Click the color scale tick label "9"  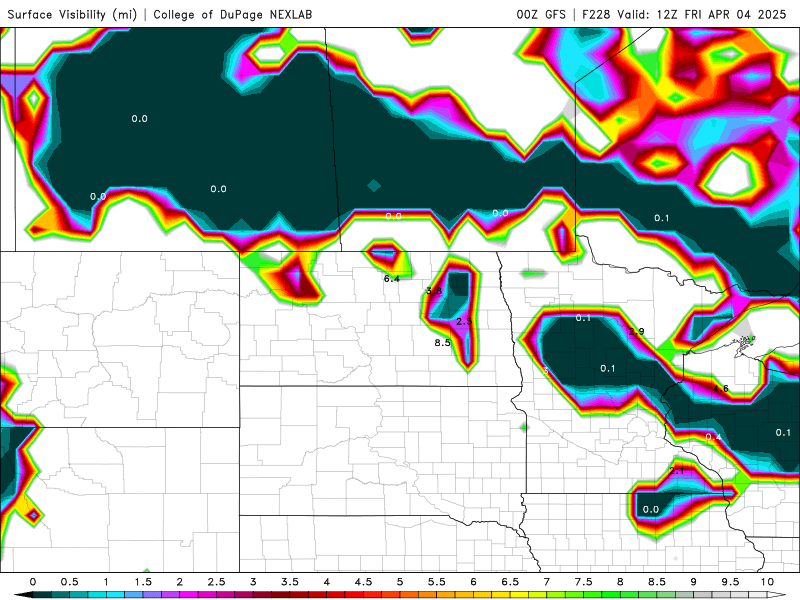[694, 582]
